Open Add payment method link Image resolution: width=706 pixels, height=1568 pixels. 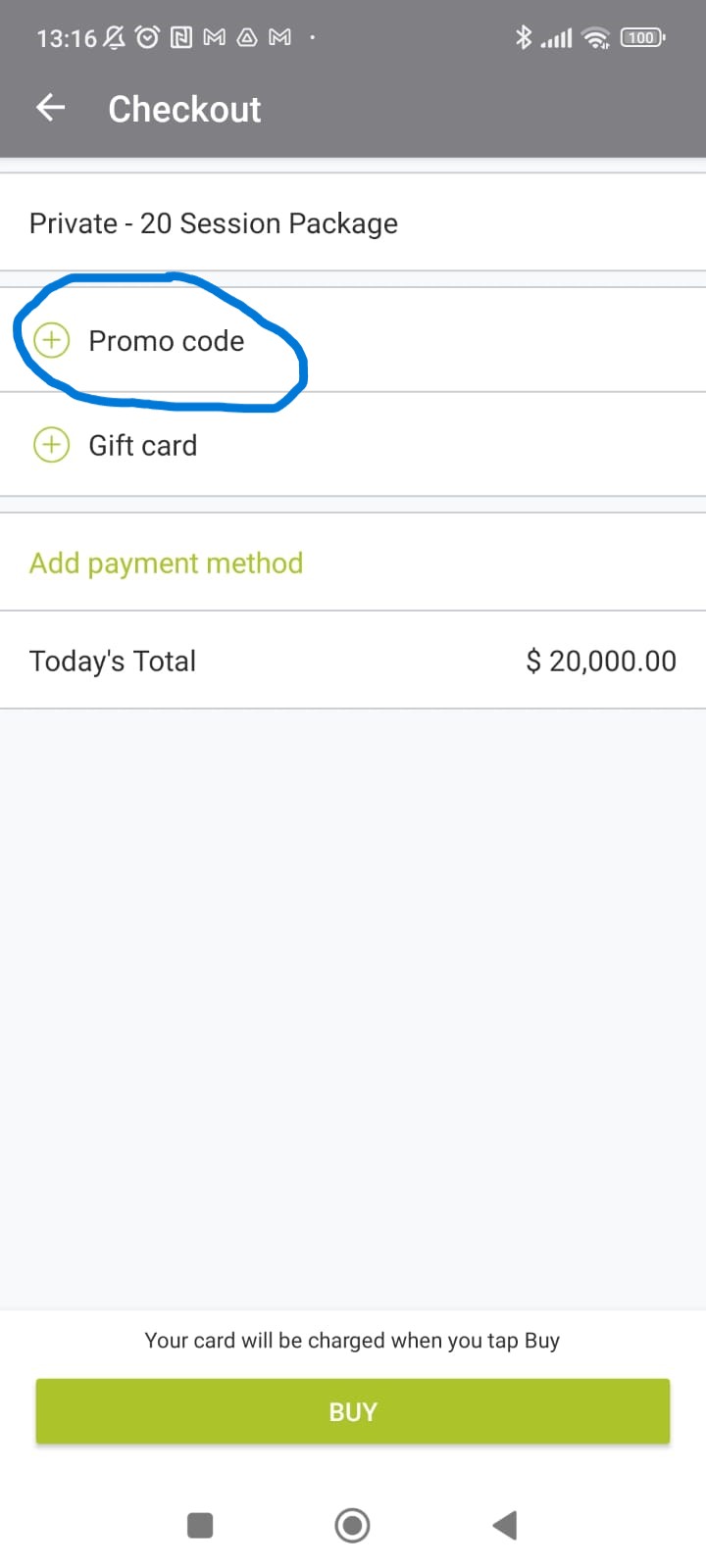pos(166,563)
